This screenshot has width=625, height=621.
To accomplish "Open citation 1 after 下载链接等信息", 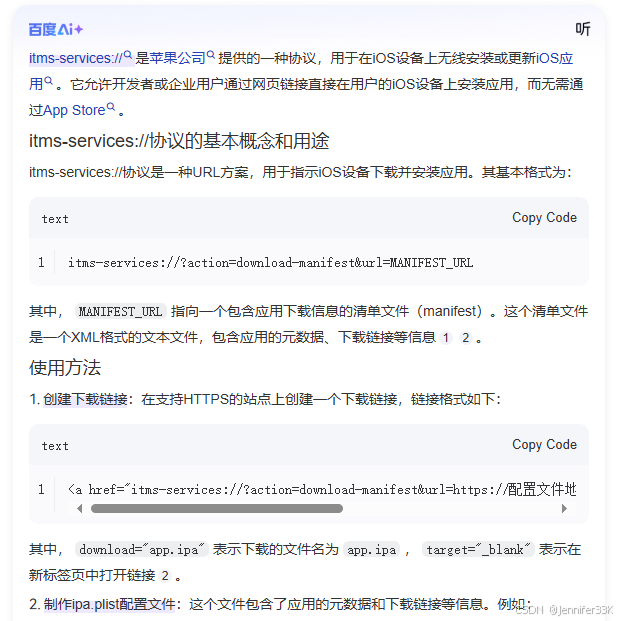I will pyautogui.click(x=446, y=338).
